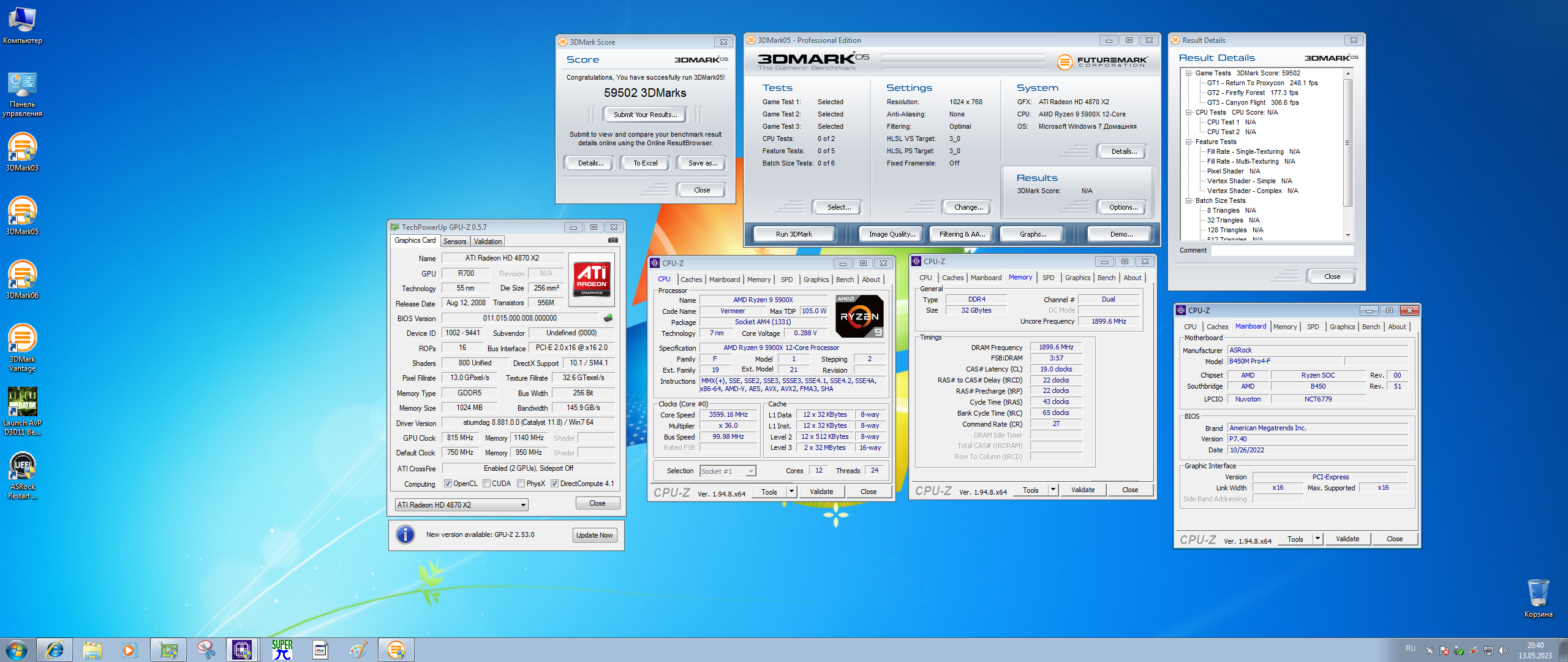Open SPD tab in CPU-Z Memory window

(x=1048, y=278)
